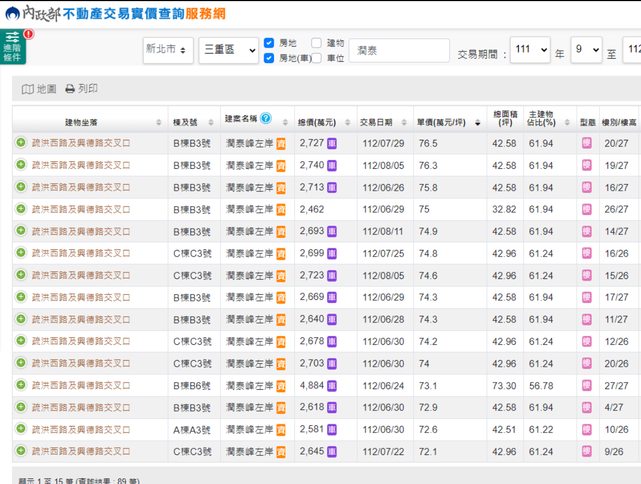
Task: Click the help icon beside 建案名稱
Action: (266, 119)
